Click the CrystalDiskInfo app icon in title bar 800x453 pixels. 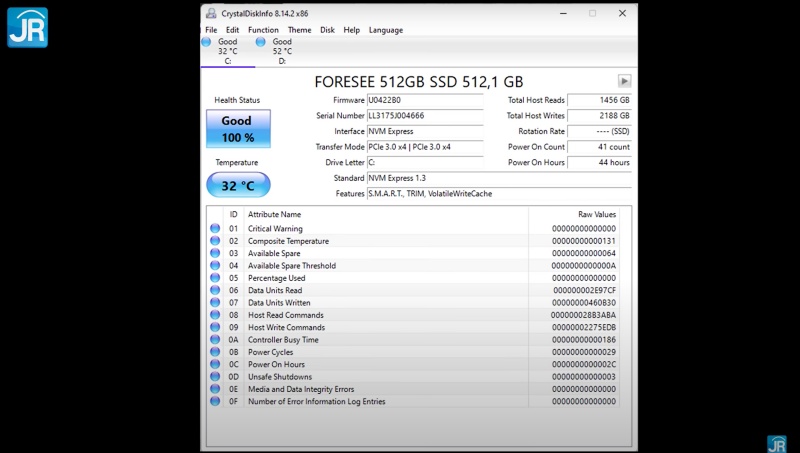(210, 13)
